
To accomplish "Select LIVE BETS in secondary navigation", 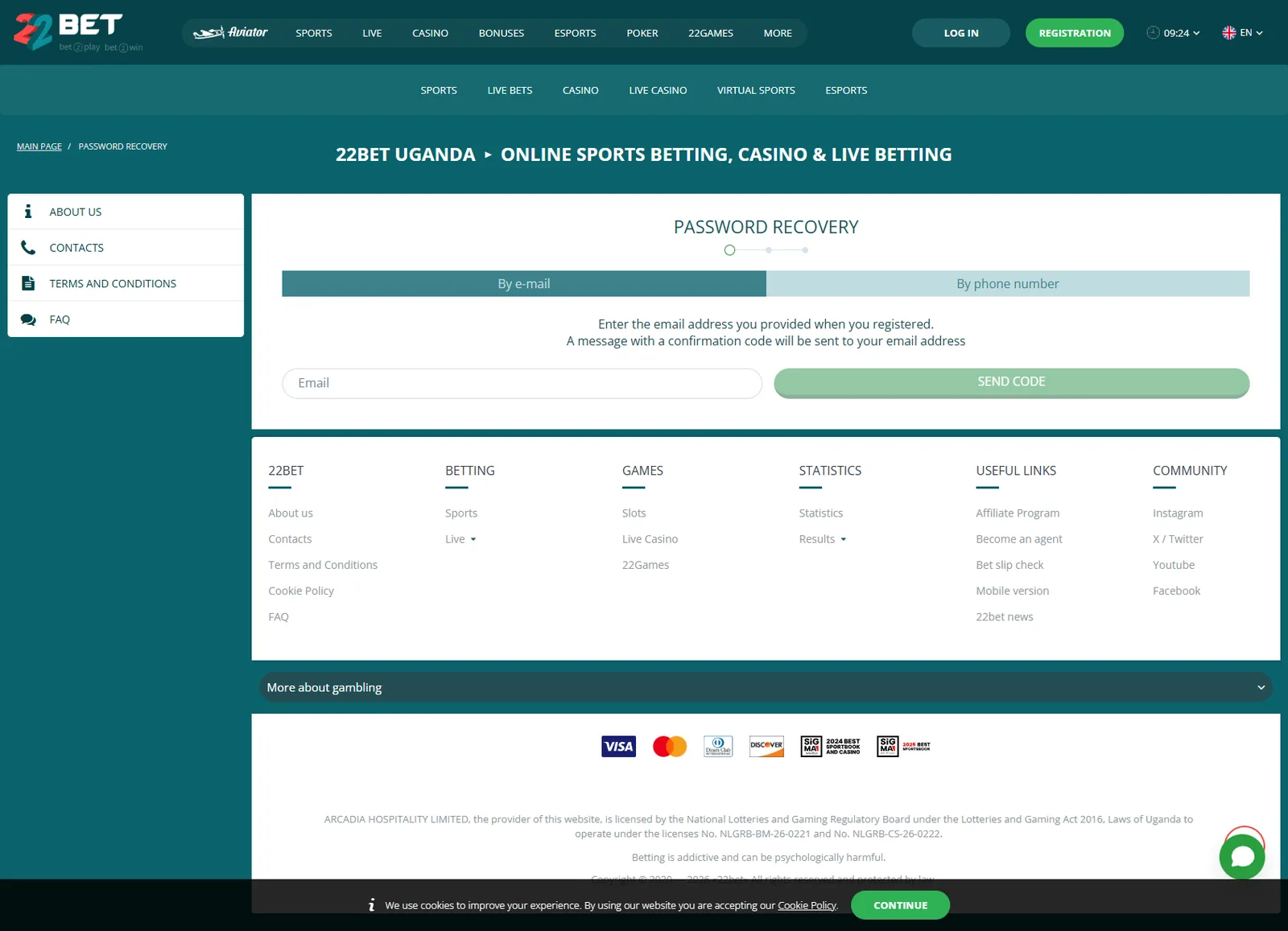I will coord(510,90).
